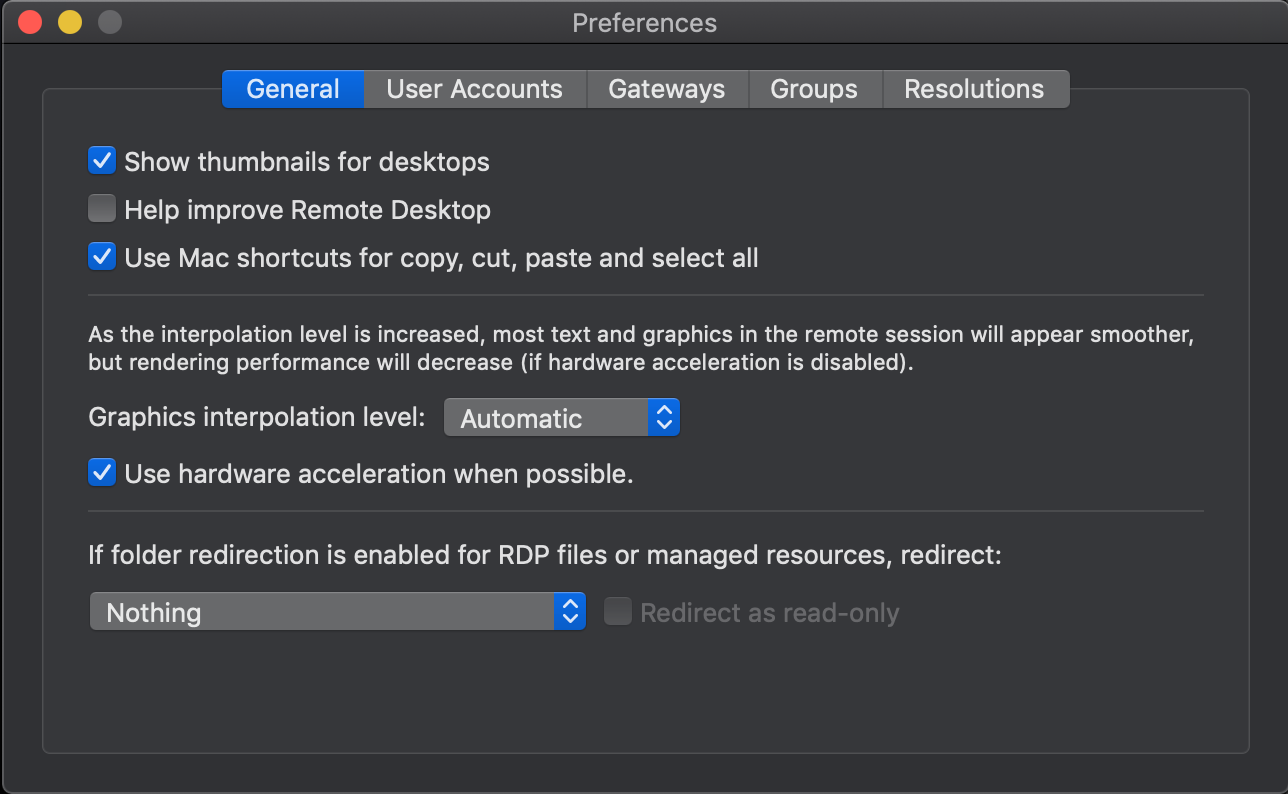The image size is (1288, 794).
Task: Enable Help improve Remote Desktop checkbox
Action: click(102, 209)
